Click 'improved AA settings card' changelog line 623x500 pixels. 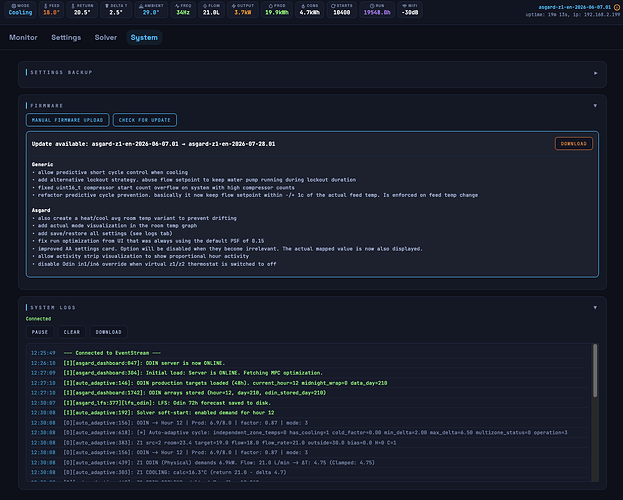pyautogui.click(x=227, y=249)
